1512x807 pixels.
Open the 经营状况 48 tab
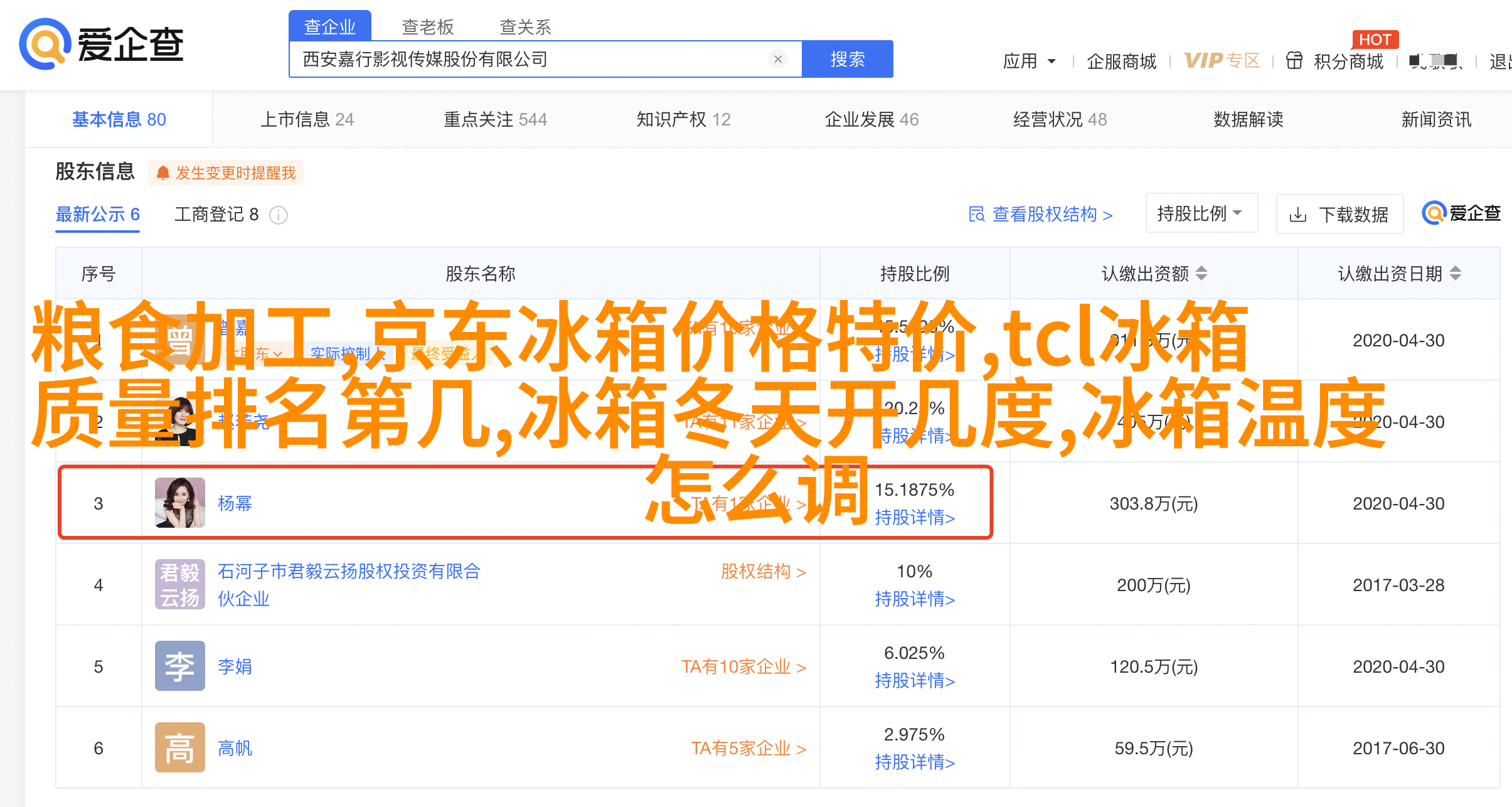coord(1060,119)
